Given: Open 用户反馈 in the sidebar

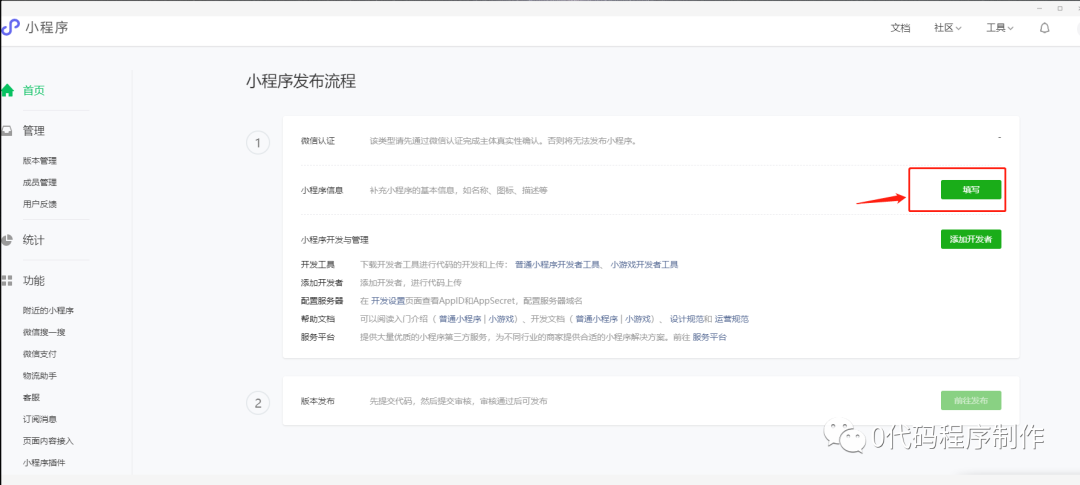Looking at the screenshot, I should (x=39, y=204).
